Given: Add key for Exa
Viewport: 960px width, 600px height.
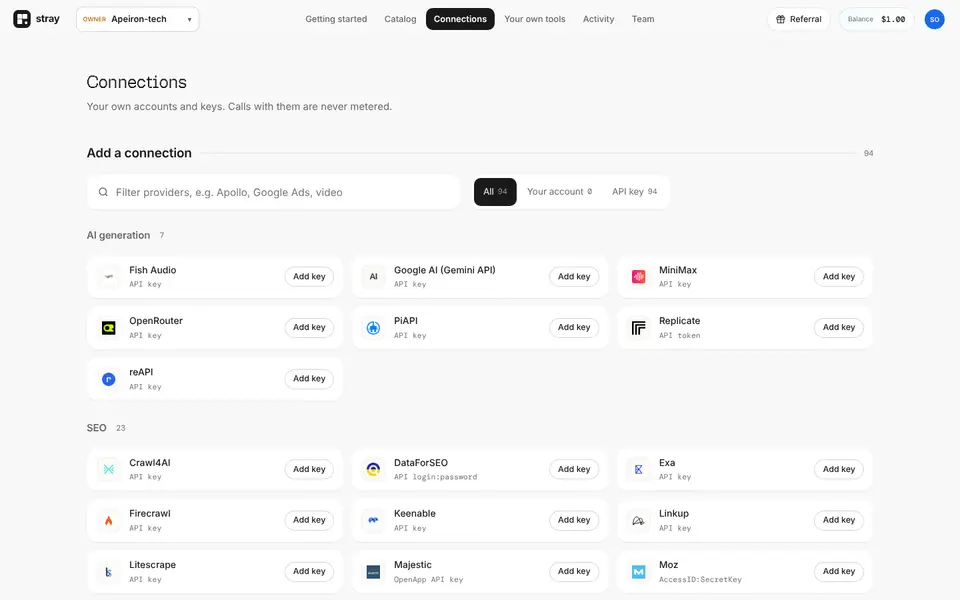Looking at the screenshot, I should pos(839,469).
